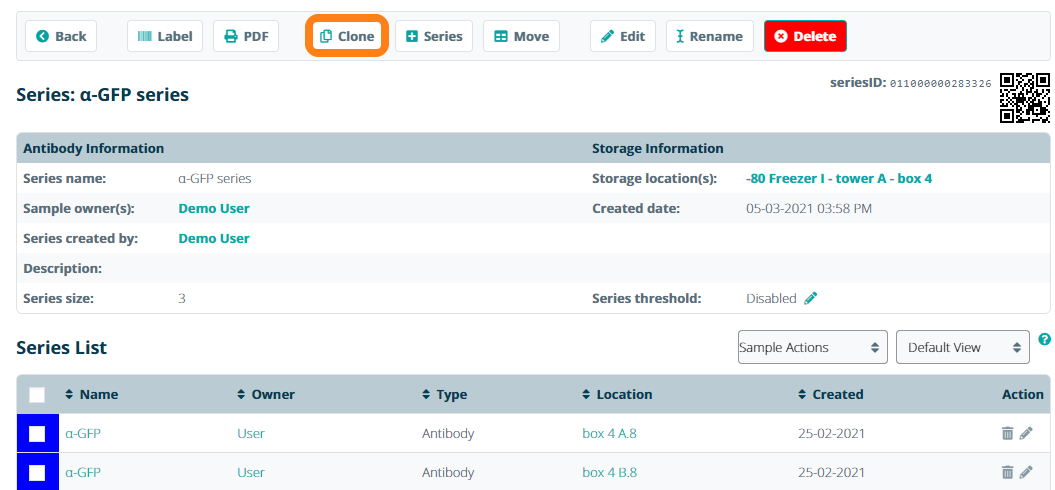Click the series QR code image
This screenshot has height=490, width=1055.
point(1025,97)
